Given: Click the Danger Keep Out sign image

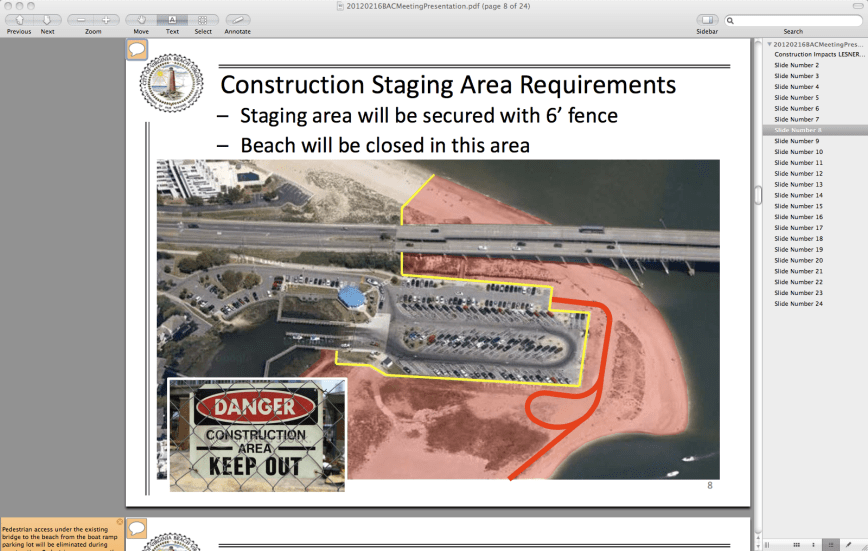Looking at the screenshot, I should (257, 435).
